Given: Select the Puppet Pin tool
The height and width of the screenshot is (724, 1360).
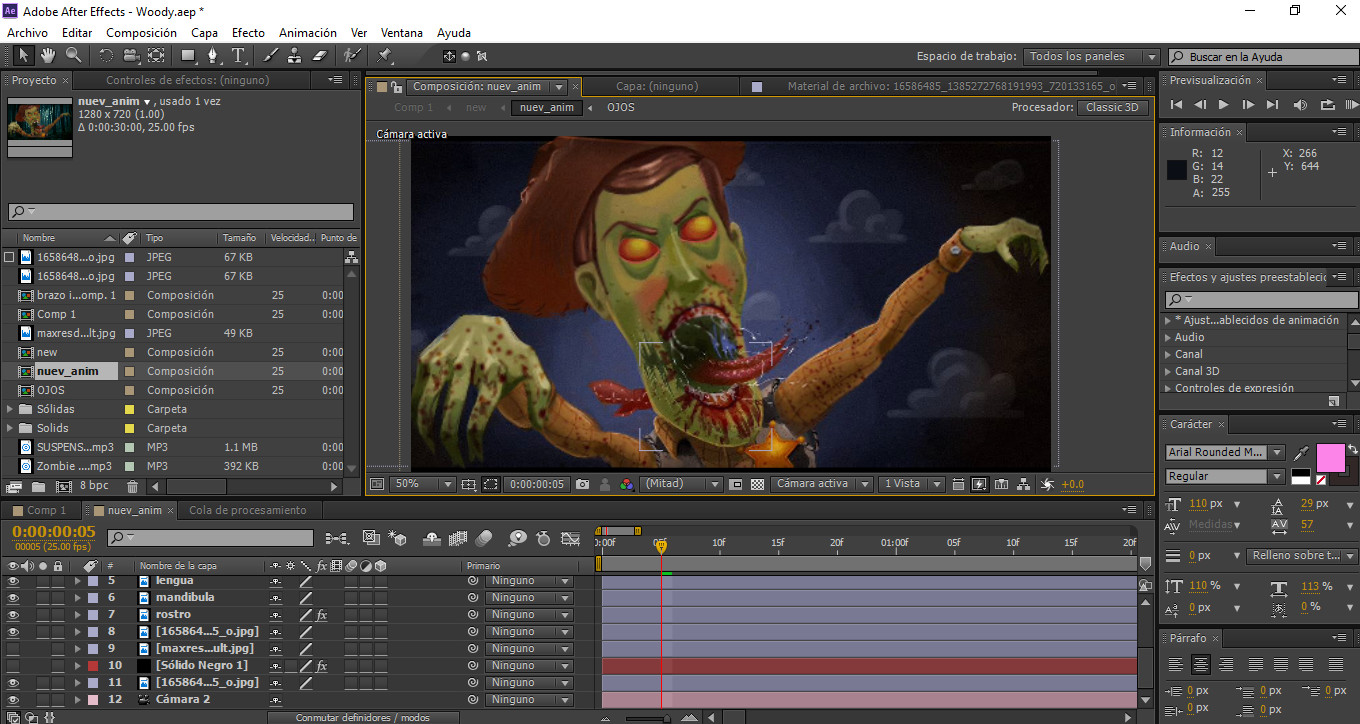Looking at the screenshot, I should [385, 55].
